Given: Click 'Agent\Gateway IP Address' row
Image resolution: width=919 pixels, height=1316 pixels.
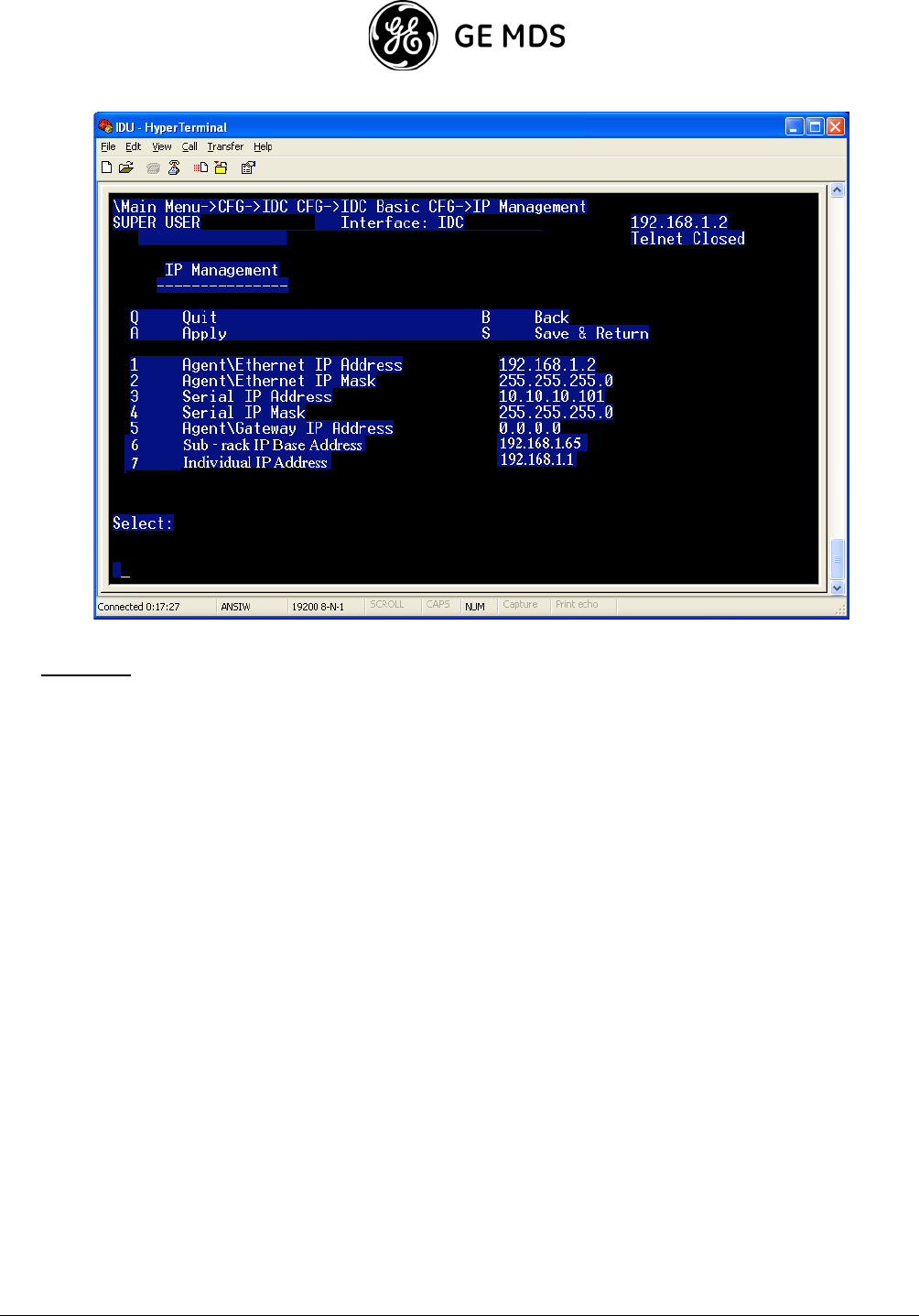Looking at the screenshot, I should coord(287,428).
